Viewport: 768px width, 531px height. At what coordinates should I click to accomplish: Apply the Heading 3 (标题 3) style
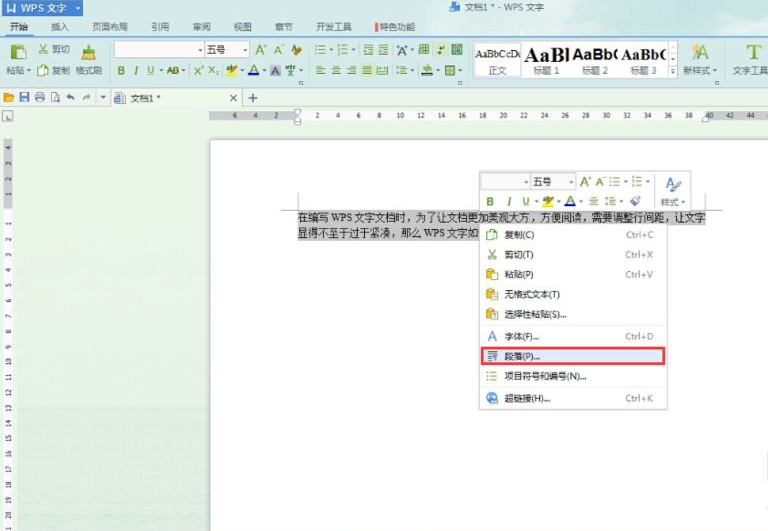(x=644, y=60)
